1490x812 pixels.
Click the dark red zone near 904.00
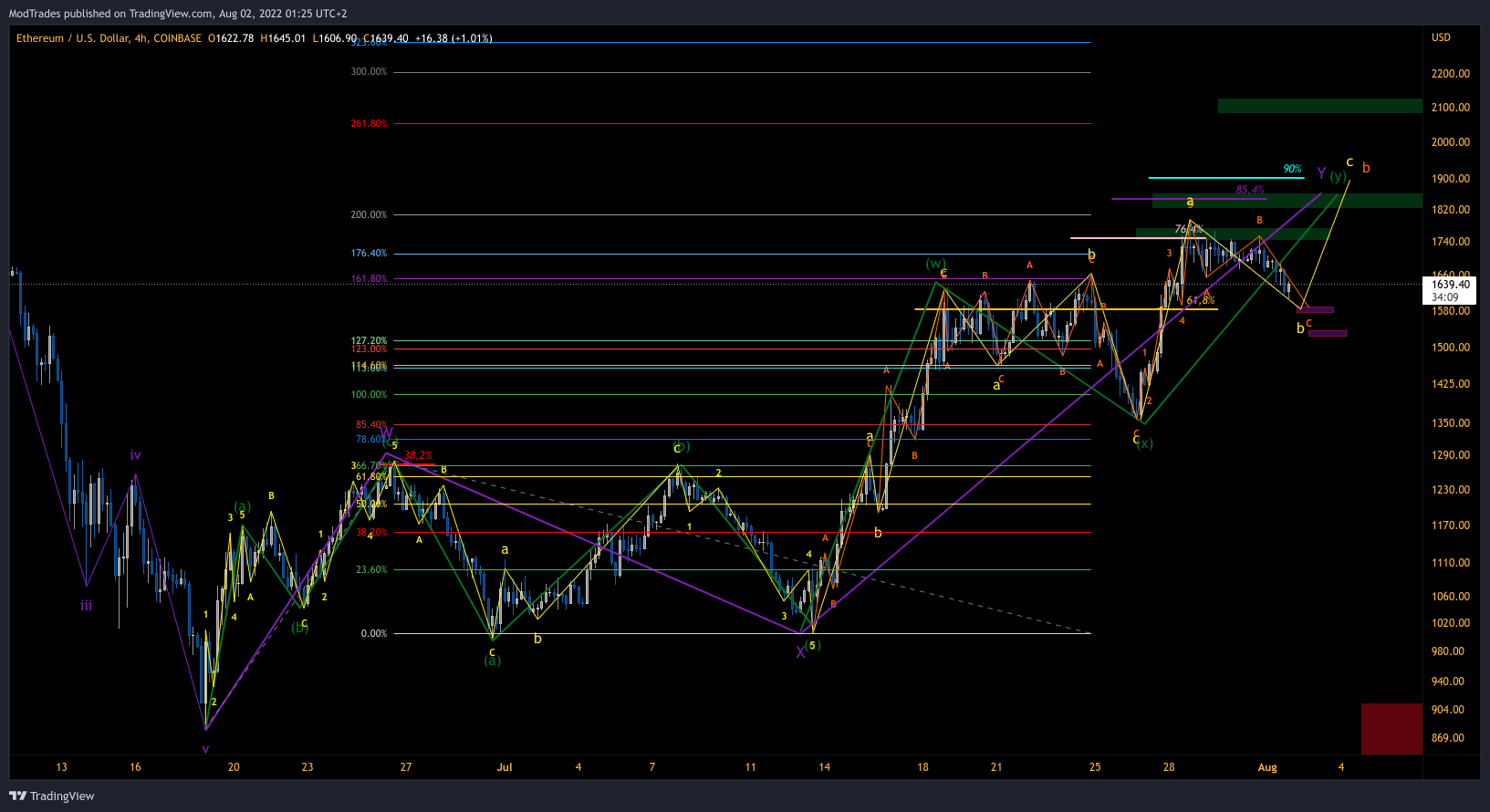(1391, 729)
